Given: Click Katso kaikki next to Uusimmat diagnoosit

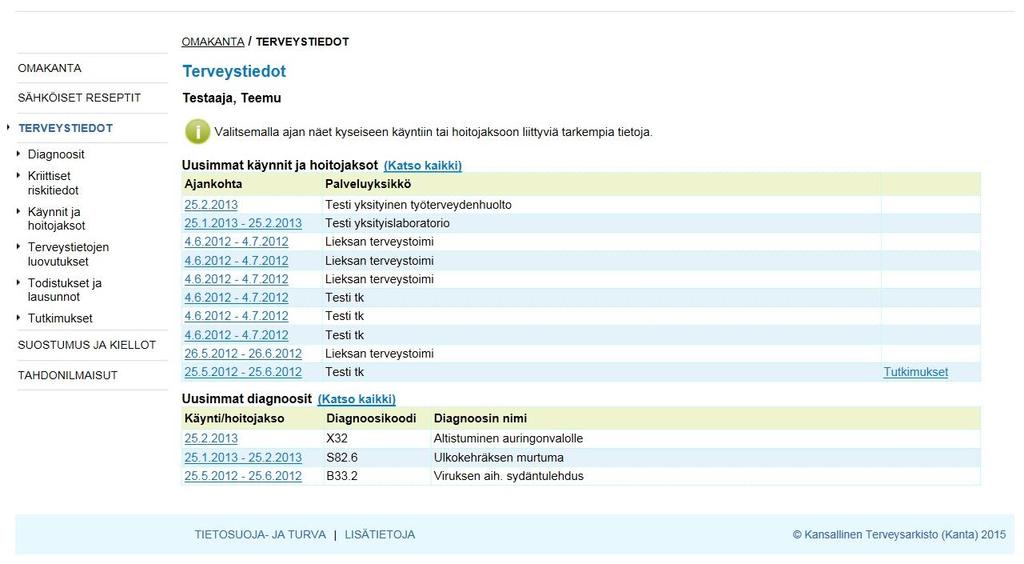Looking at the screenshot, I should pos(357,399).
